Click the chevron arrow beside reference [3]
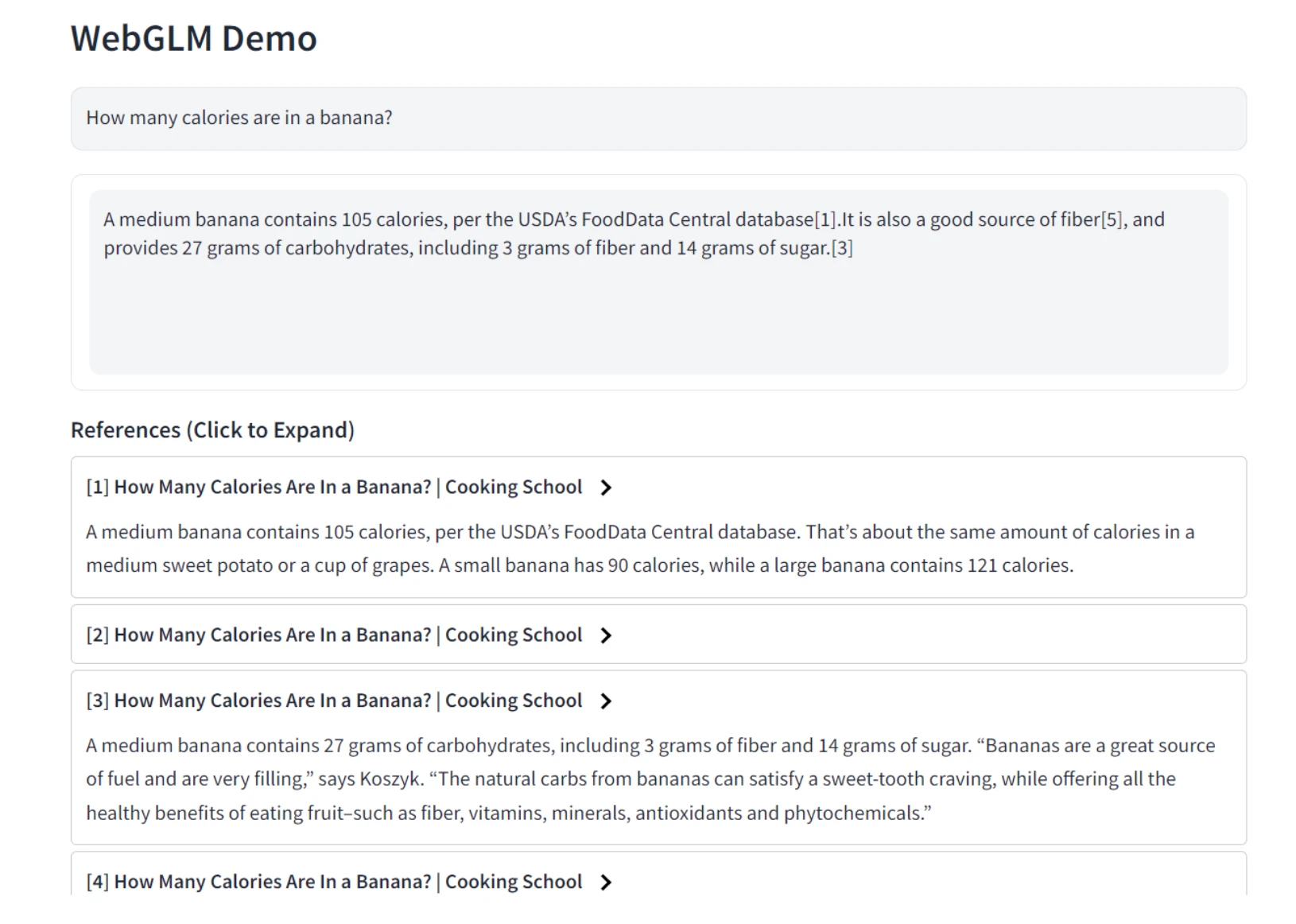Viewport: 1296px width, 924px height. 606,701
